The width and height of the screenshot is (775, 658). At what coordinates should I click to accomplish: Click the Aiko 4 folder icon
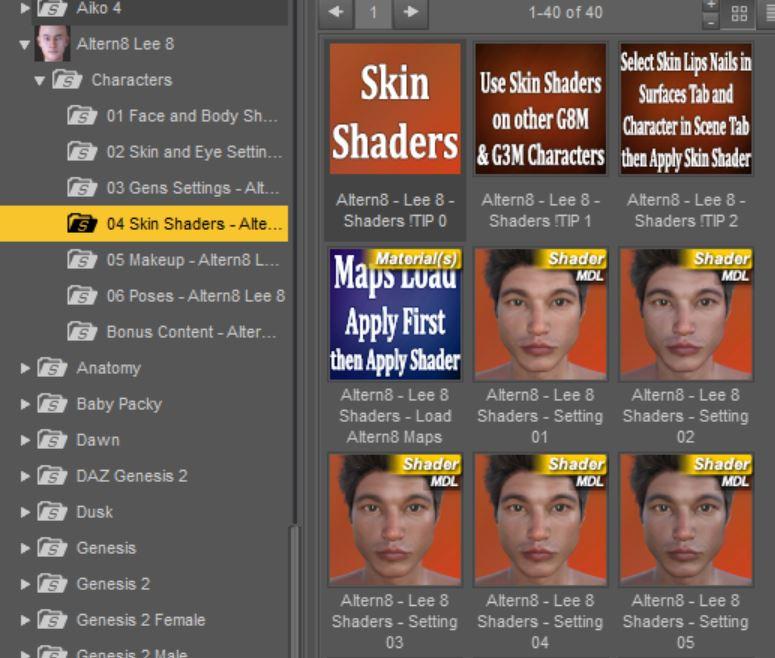[x=52, y=8]
